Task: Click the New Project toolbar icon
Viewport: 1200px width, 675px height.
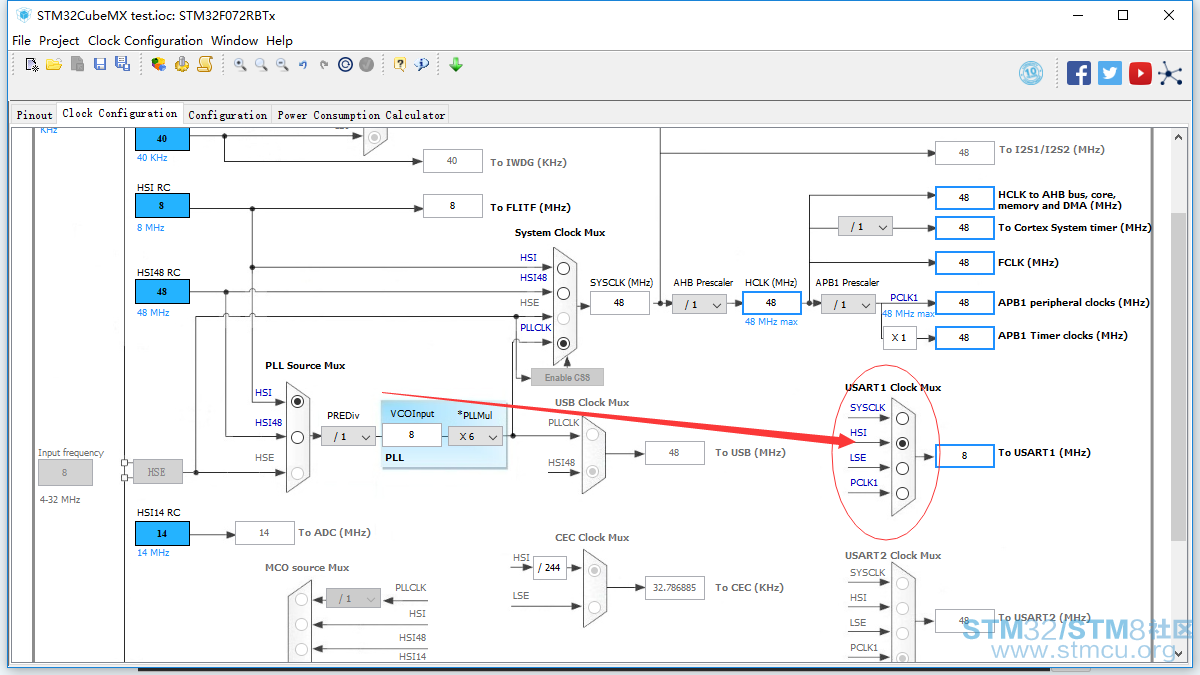Action: pyautogui.click(x=32, y=64)
